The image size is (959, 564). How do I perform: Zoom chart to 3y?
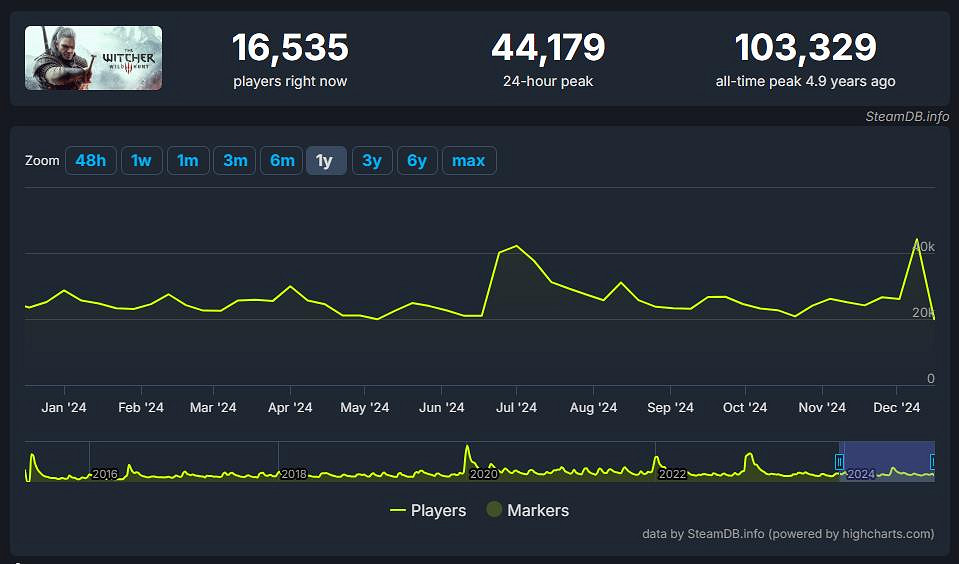tap(372, 160)
